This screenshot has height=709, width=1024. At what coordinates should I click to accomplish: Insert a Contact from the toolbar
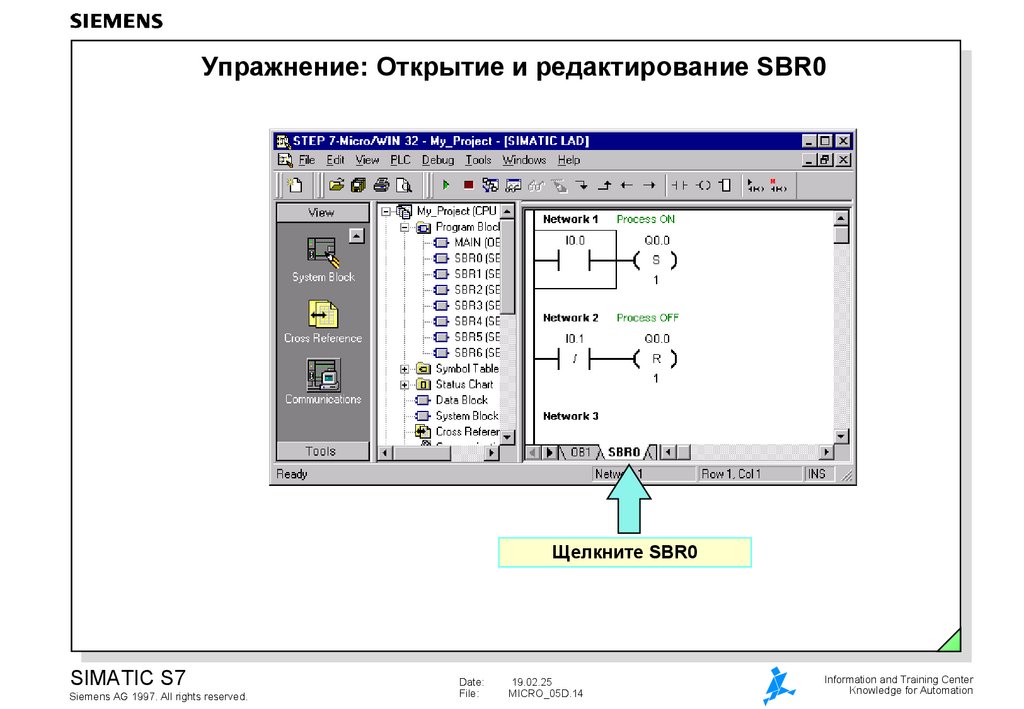coord(680,185)
